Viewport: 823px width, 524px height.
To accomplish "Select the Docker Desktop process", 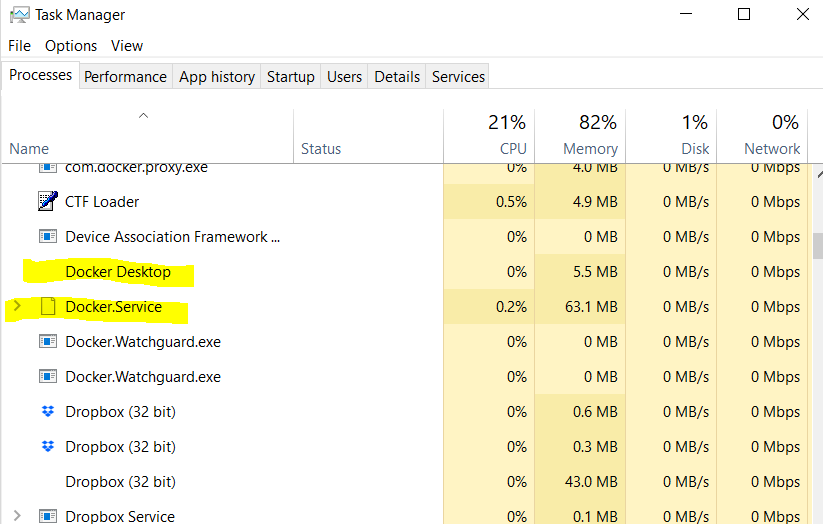I will click(404, 271).
